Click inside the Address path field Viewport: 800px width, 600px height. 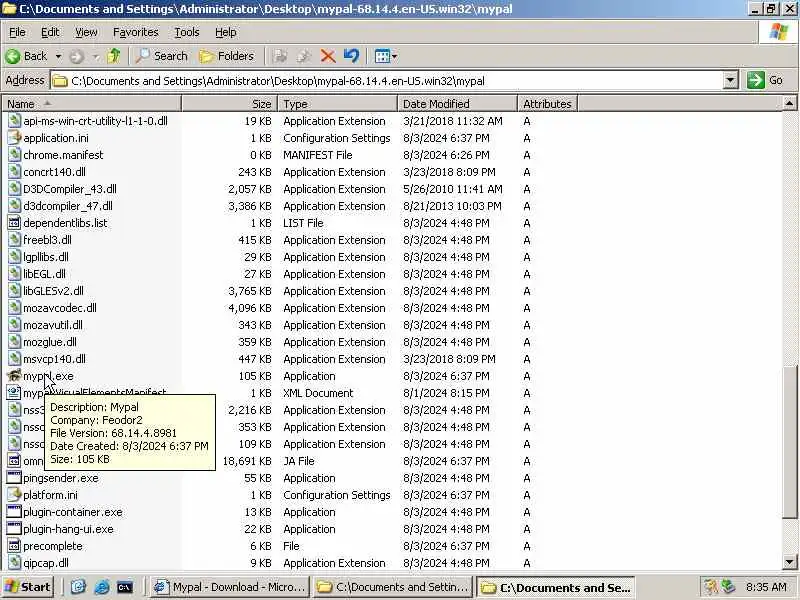pyautogui.click(x=388, y=81)
